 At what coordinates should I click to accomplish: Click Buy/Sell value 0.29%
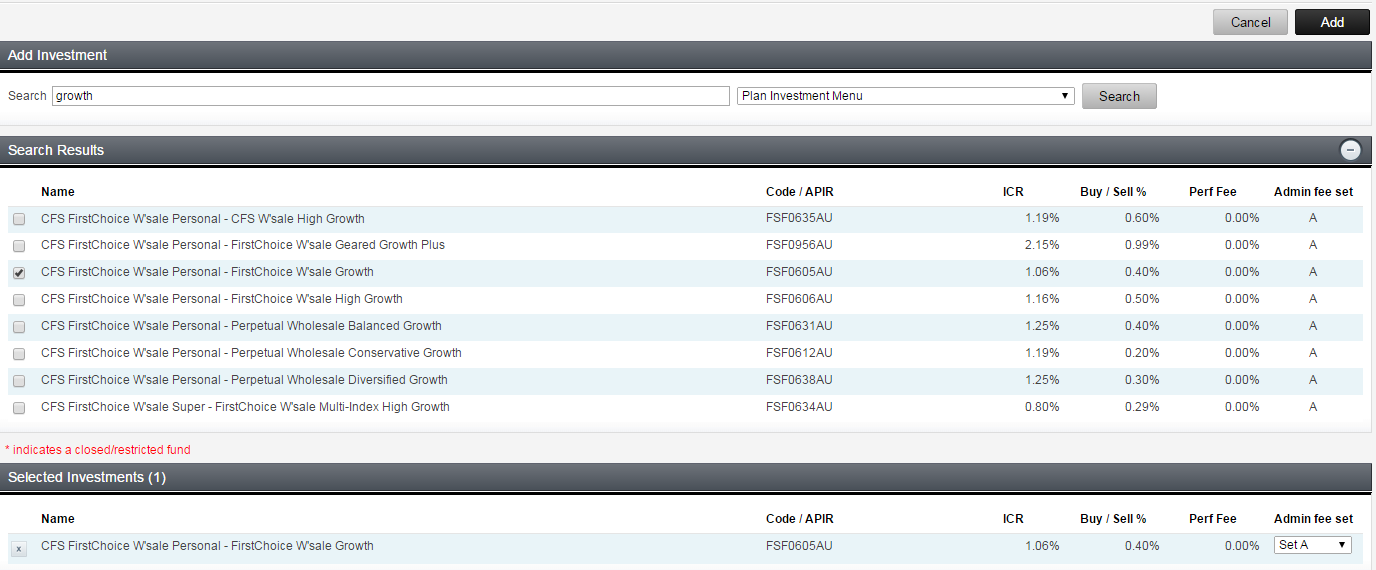pos(1142,407)
